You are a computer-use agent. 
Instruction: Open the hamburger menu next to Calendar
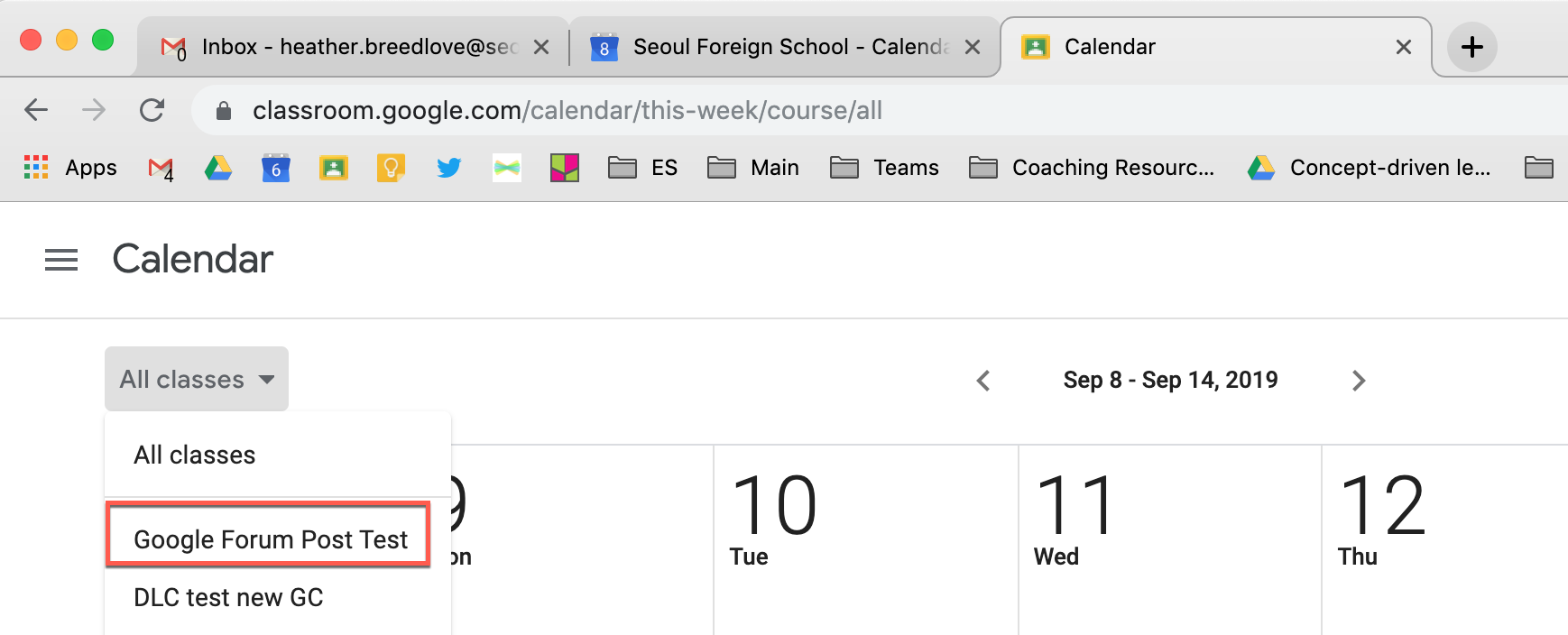coord(60,260)
